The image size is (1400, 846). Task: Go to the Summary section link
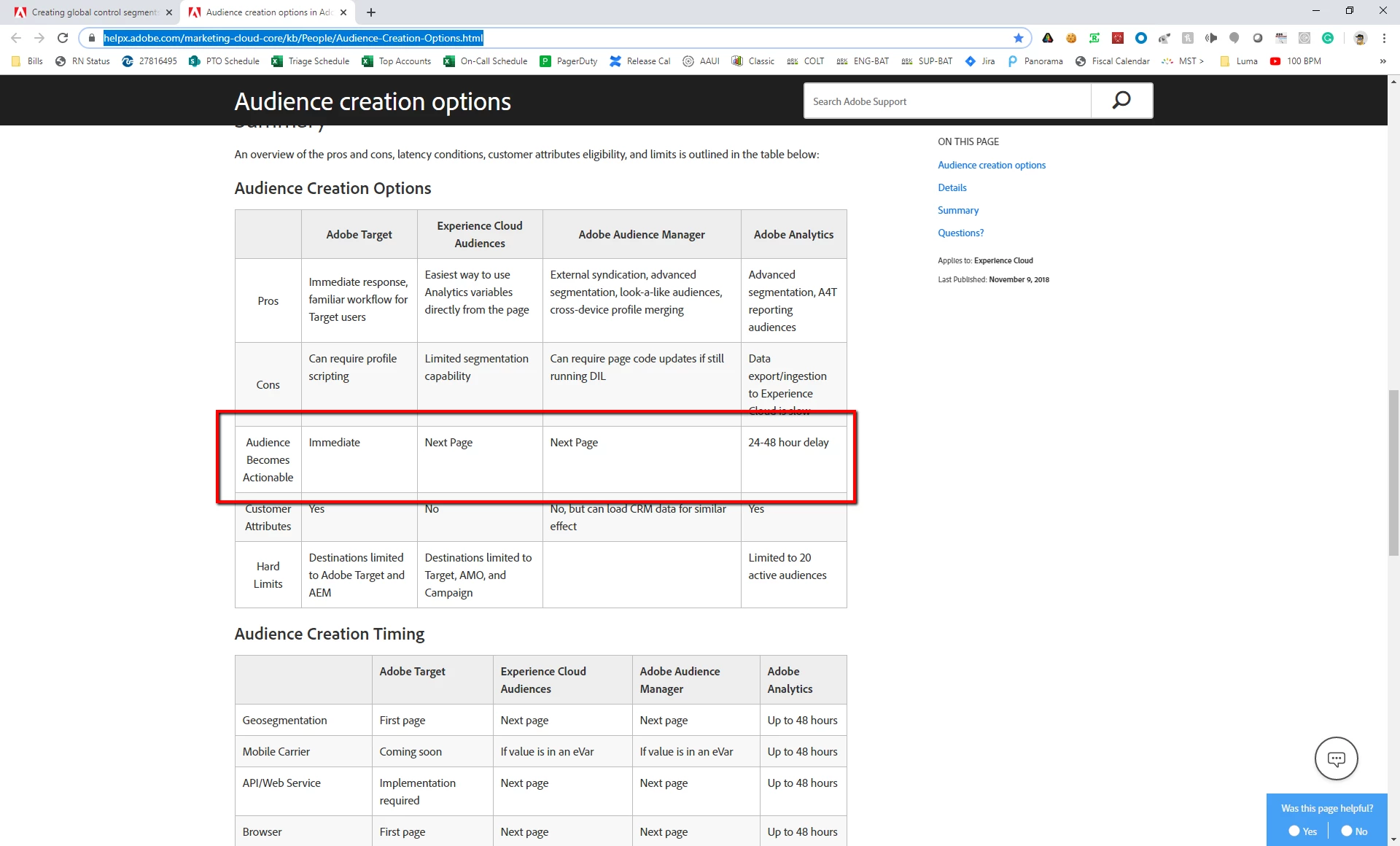(957, 210)
